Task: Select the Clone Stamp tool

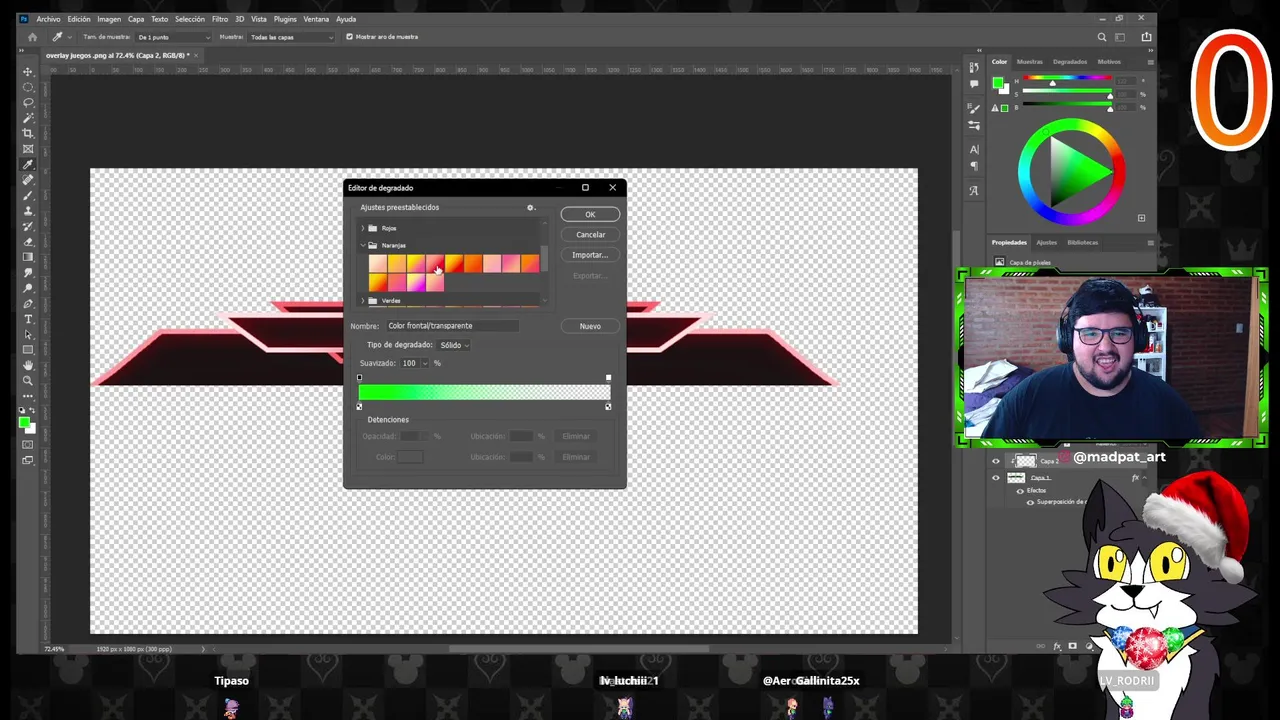Action: pos(28,211)
